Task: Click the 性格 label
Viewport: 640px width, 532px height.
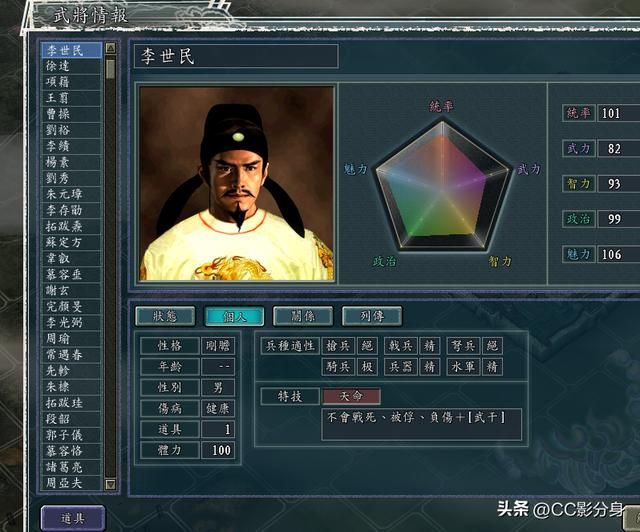Action: pos(170,346)
